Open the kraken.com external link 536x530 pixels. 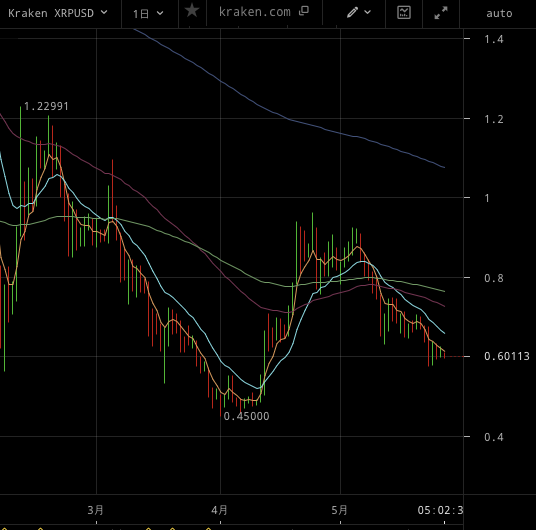coord(264,12)
